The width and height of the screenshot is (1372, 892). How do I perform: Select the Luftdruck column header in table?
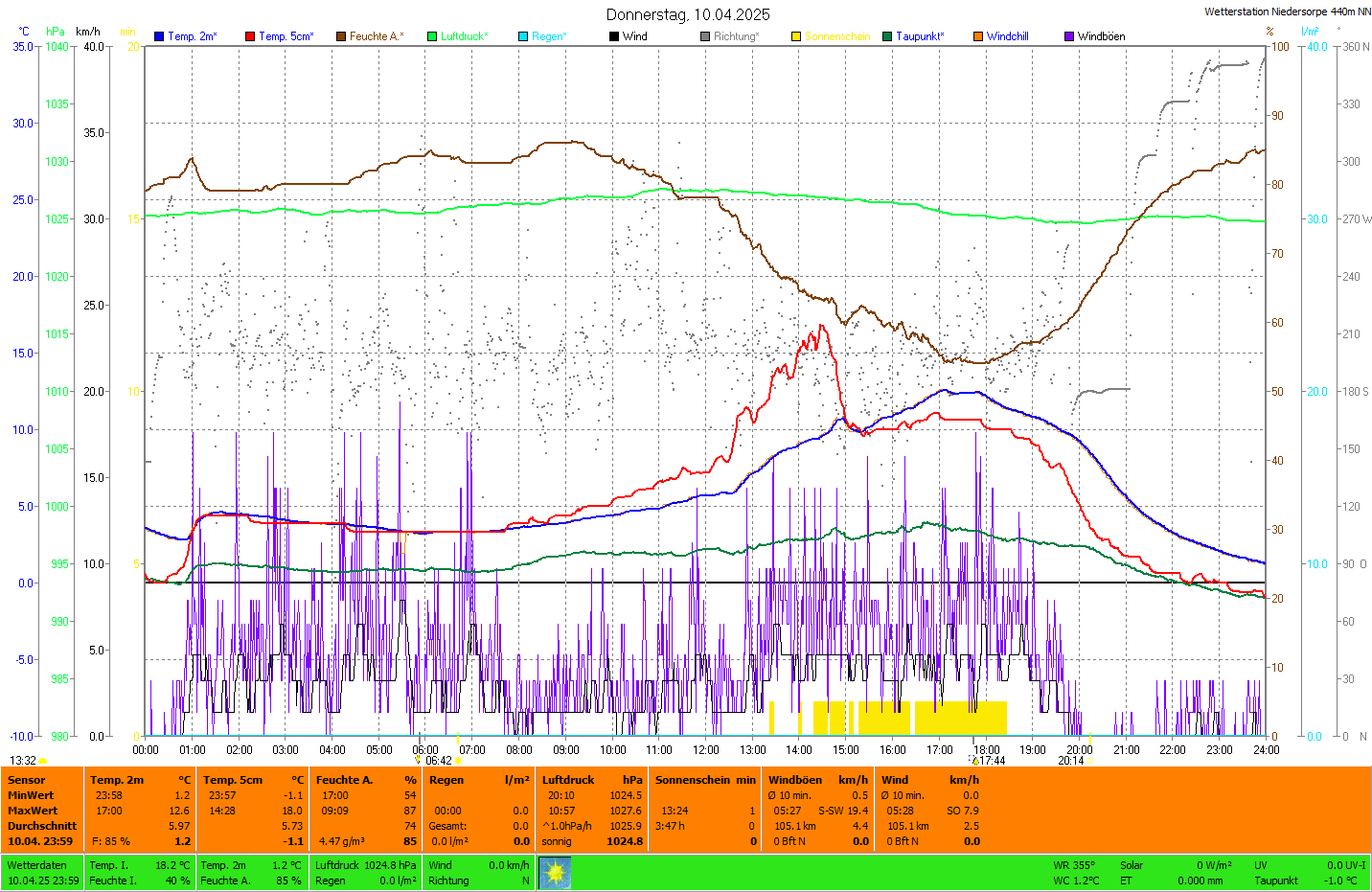coord(568,780)
